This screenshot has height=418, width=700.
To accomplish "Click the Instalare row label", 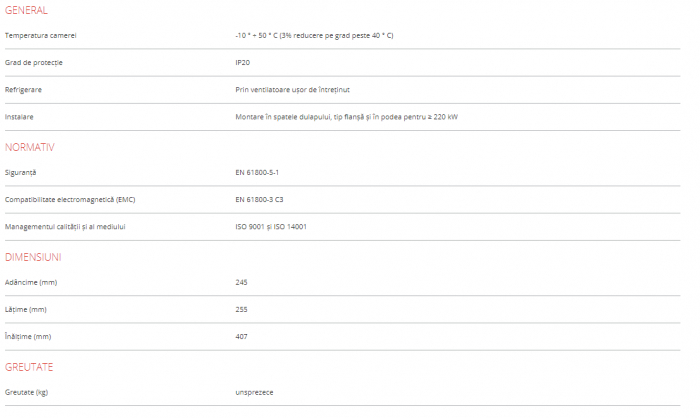I will (x=19, y=116).
